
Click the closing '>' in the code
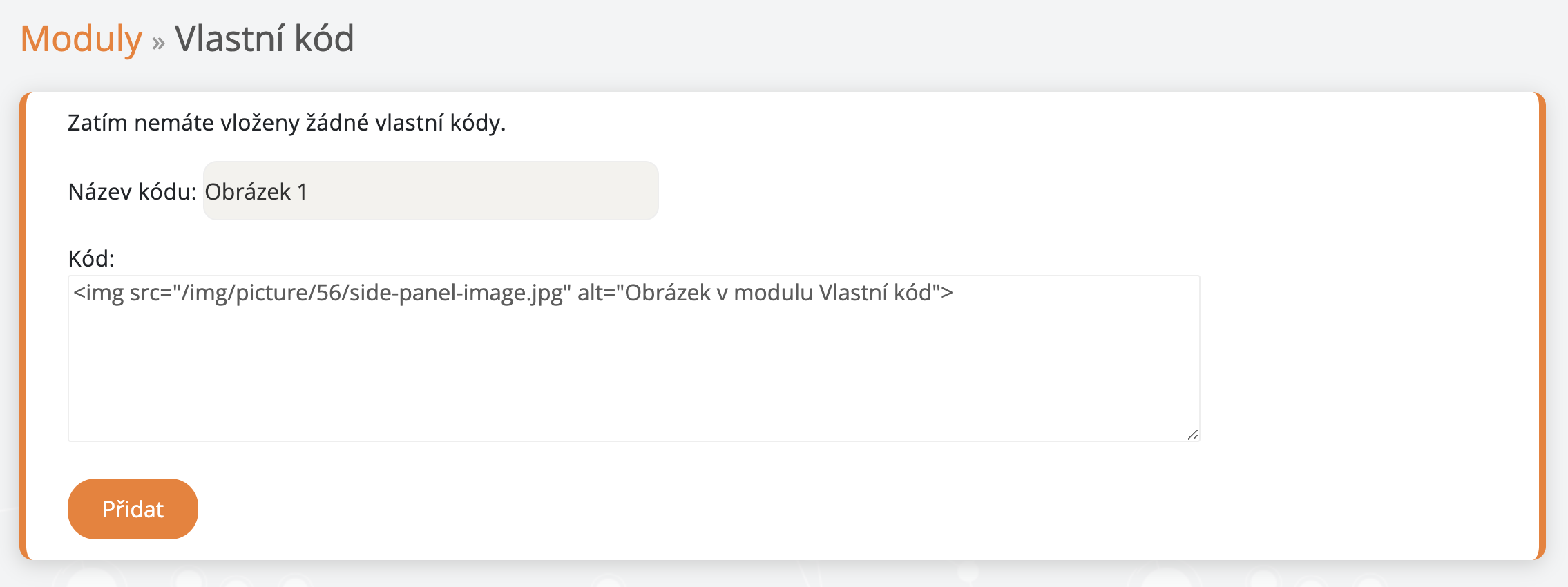point(946,293)
